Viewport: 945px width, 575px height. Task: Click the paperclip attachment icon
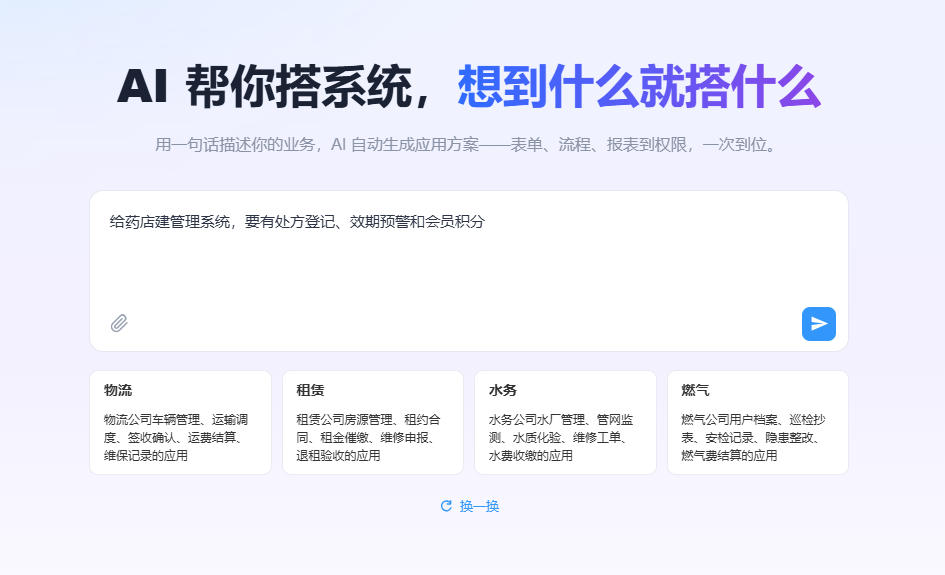(x=119, y=324)
